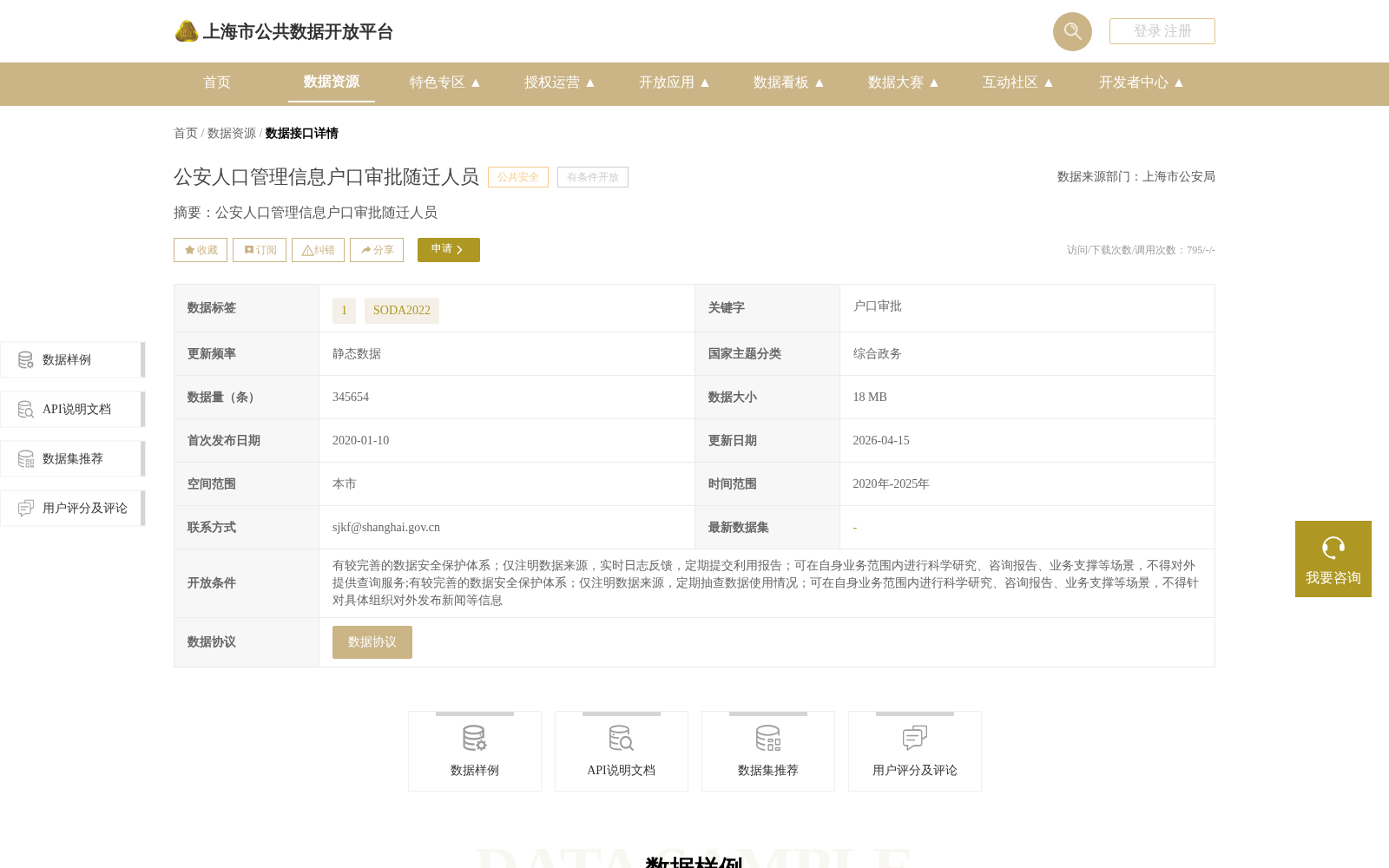
Task: Click the 有条件开放 tag
Action: coord(593,177)
